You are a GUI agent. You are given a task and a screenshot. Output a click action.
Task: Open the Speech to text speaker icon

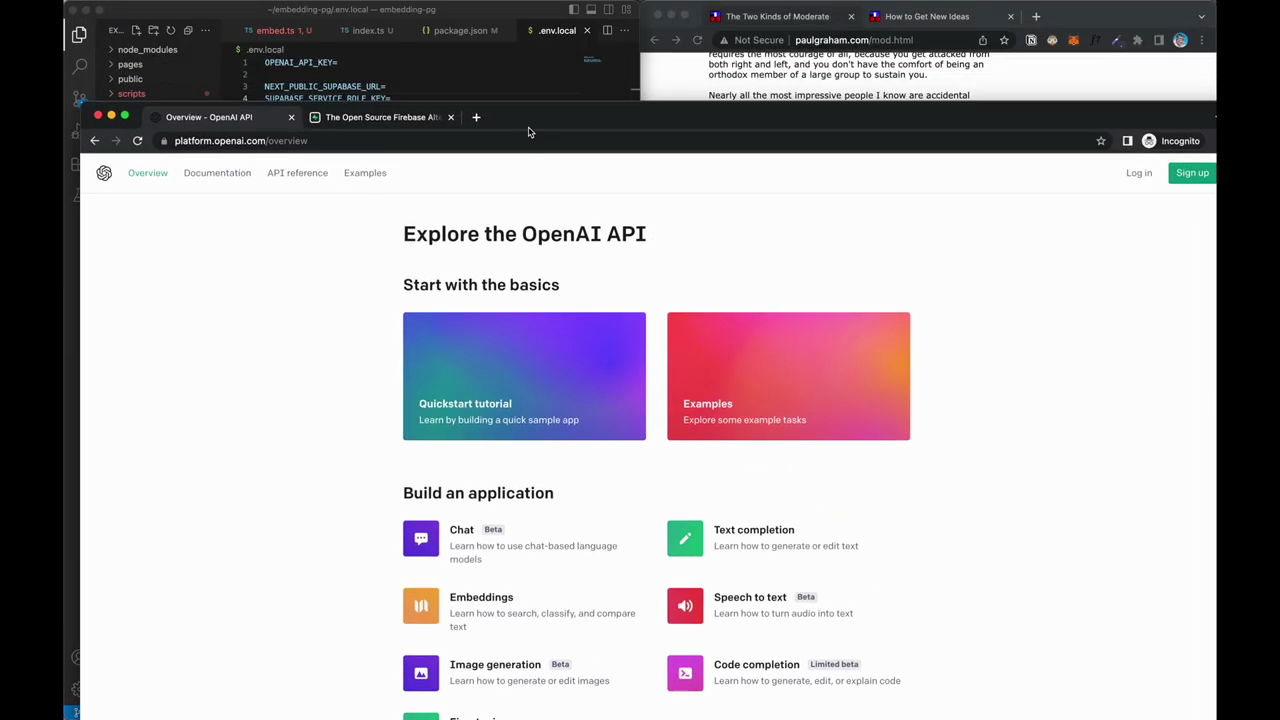[x=685, y=605]
